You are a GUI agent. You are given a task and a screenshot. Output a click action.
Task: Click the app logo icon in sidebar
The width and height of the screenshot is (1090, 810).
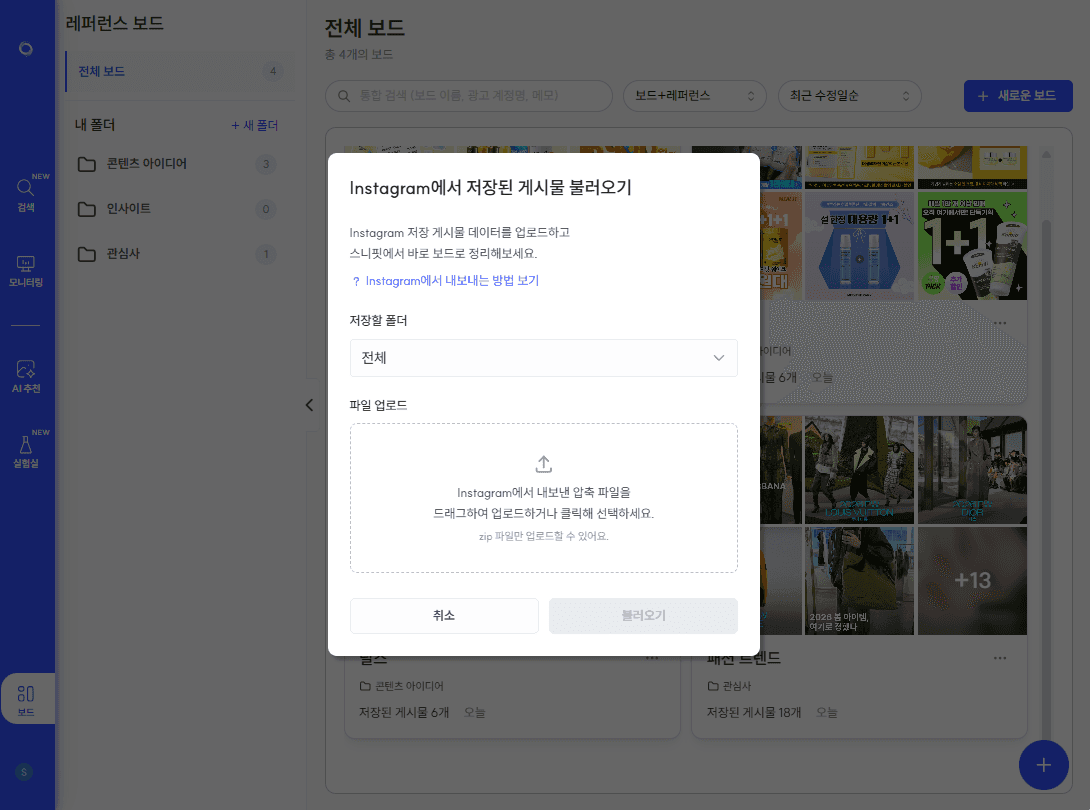[x=26, y=49]
